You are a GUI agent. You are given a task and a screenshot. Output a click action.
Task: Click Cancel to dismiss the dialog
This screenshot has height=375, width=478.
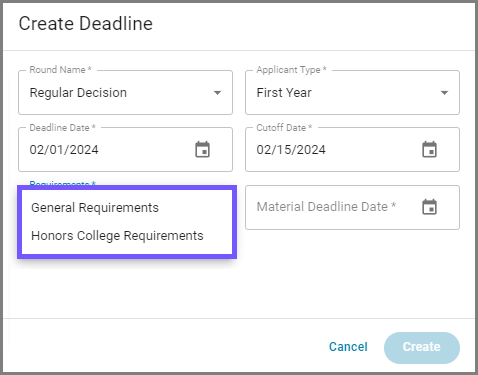(x=348, y=347)
